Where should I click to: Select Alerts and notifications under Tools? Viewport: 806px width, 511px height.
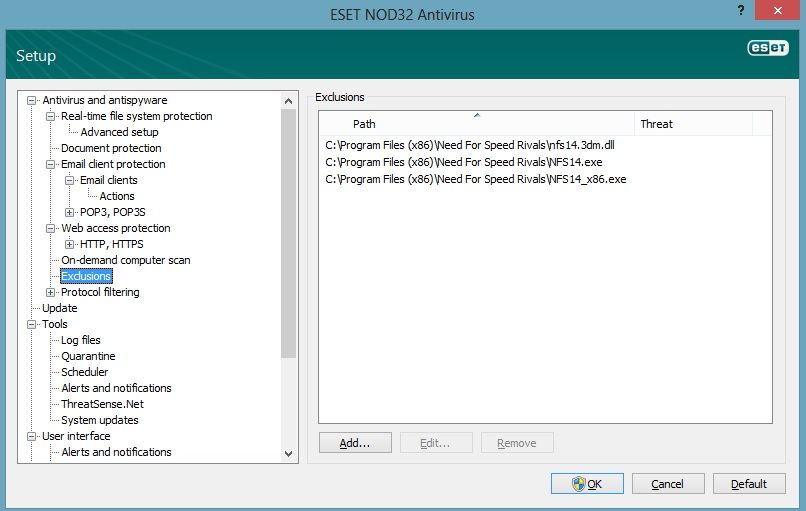[x=116, y=388]
